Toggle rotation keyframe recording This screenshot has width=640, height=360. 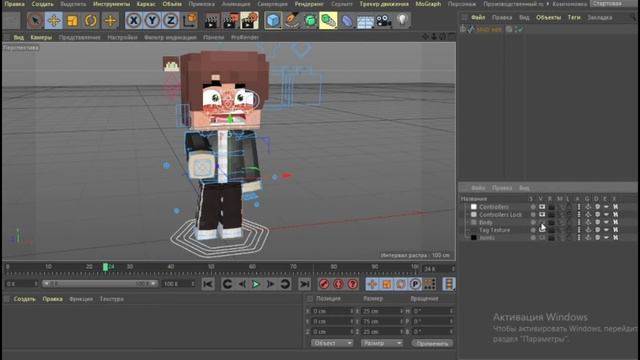(x=401, y=284)
